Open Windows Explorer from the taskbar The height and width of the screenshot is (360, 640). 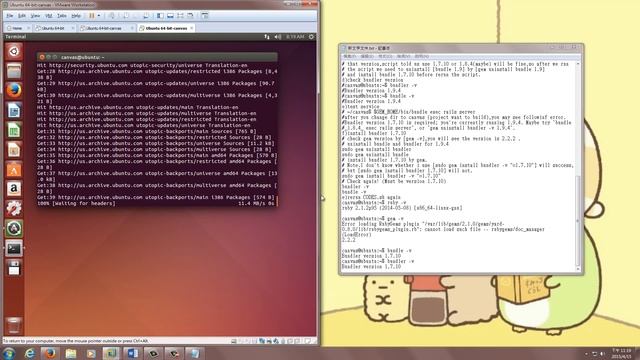click(x=71, y=353)
